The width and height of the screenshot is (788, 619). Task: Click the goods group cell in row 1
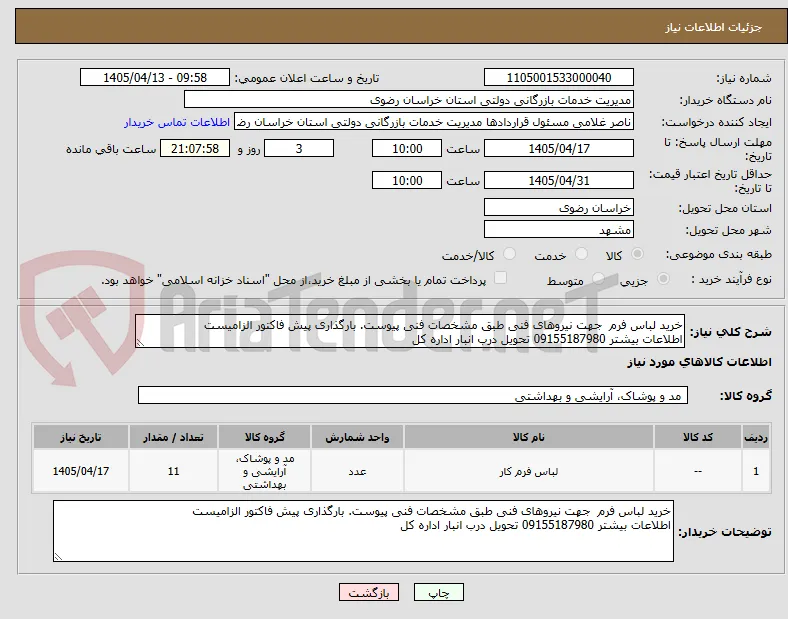pyautogui.click(x=264, y=471)
